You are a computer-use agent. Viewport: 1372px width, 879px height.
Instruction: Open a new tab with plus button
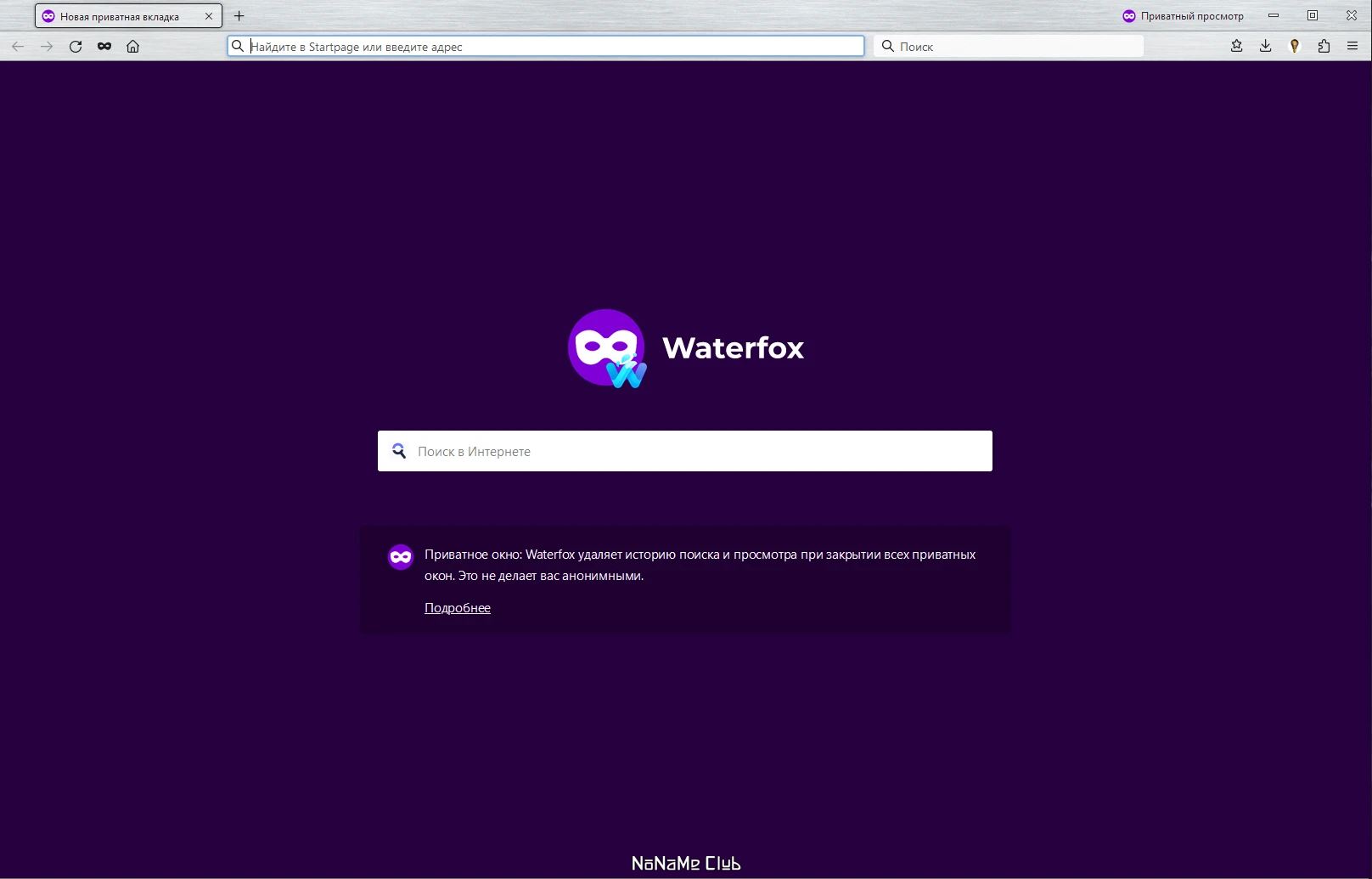click(x=239, y=15)
